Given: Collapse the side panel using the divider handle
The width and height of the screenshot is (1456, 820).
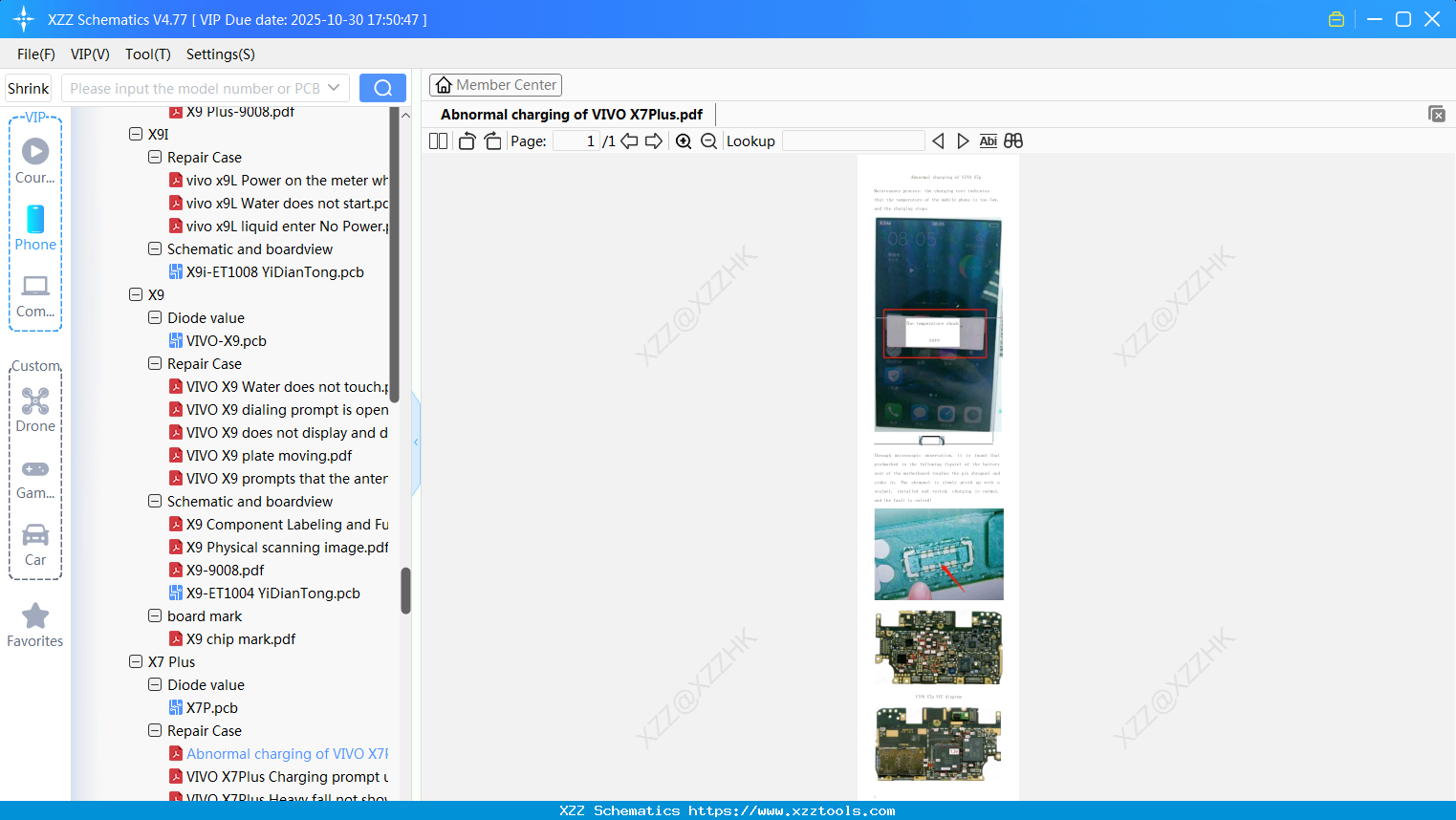Looking at the screenshot, I should 416,442.
